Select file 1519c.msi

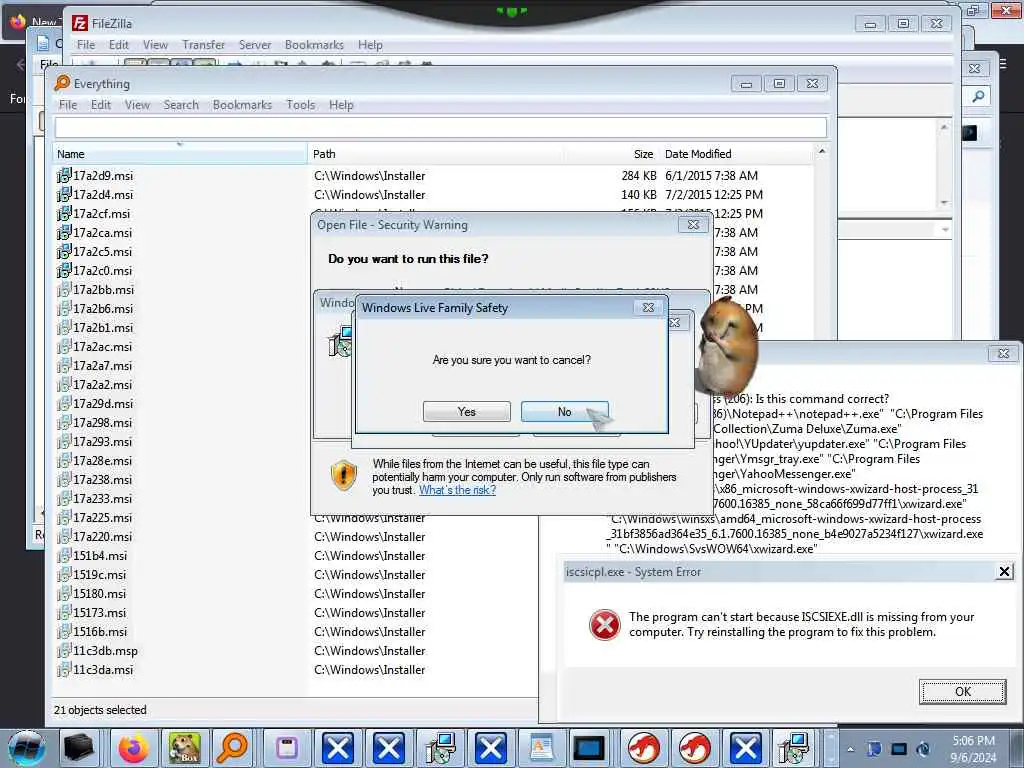[99, 575]
